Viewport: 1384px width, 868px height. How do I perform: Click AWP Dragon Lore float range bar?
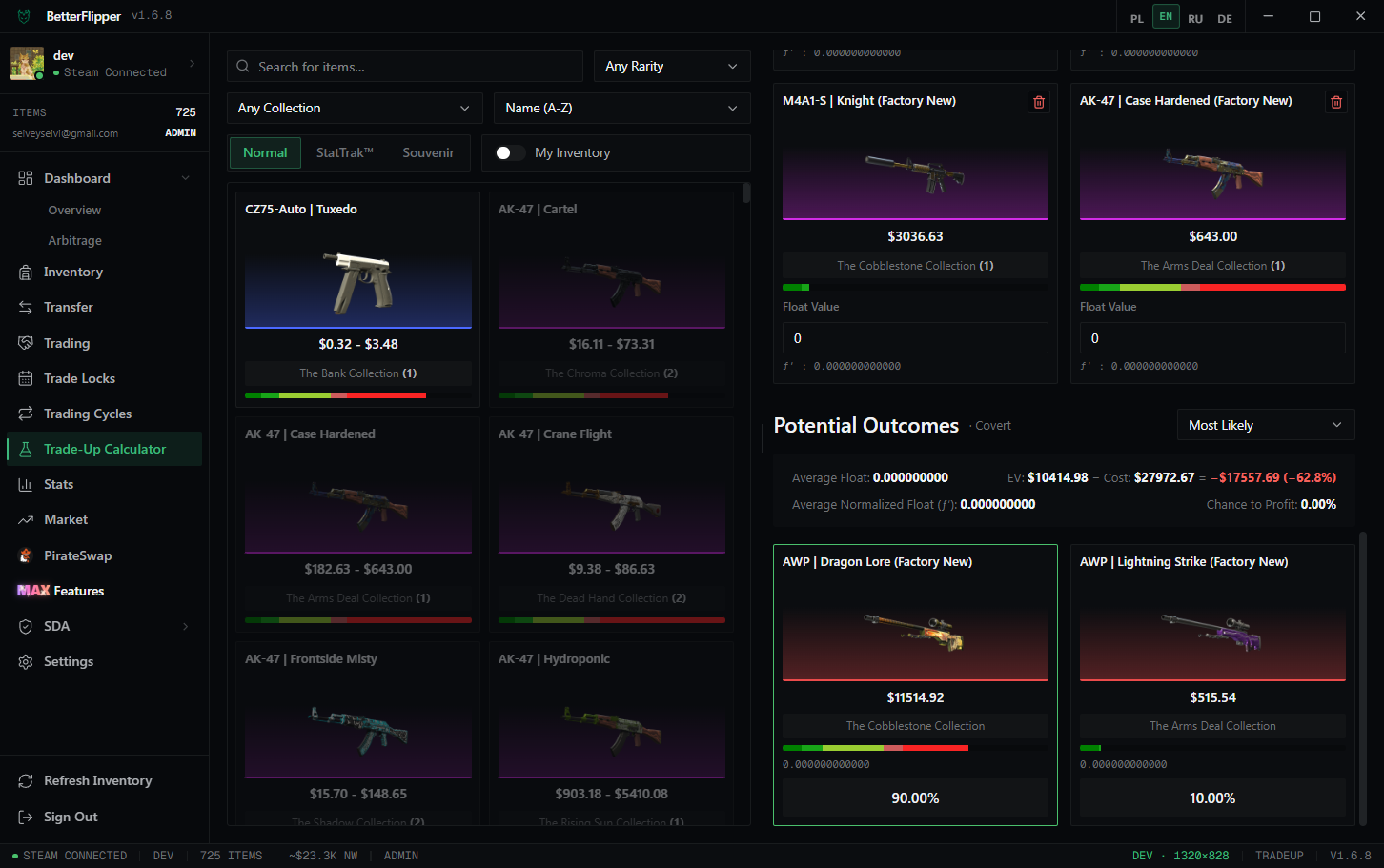(915, 748)
